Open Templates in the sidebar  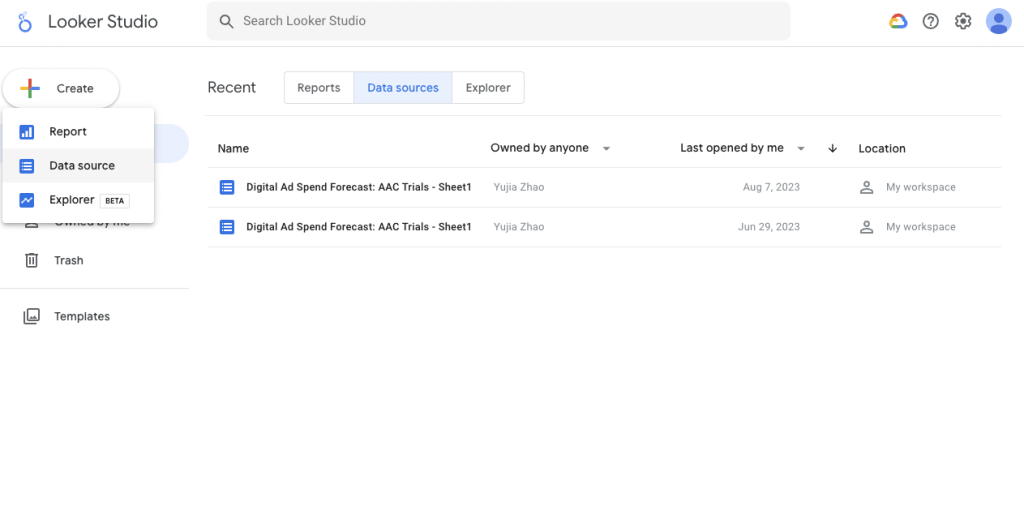(x=67, y=317)
